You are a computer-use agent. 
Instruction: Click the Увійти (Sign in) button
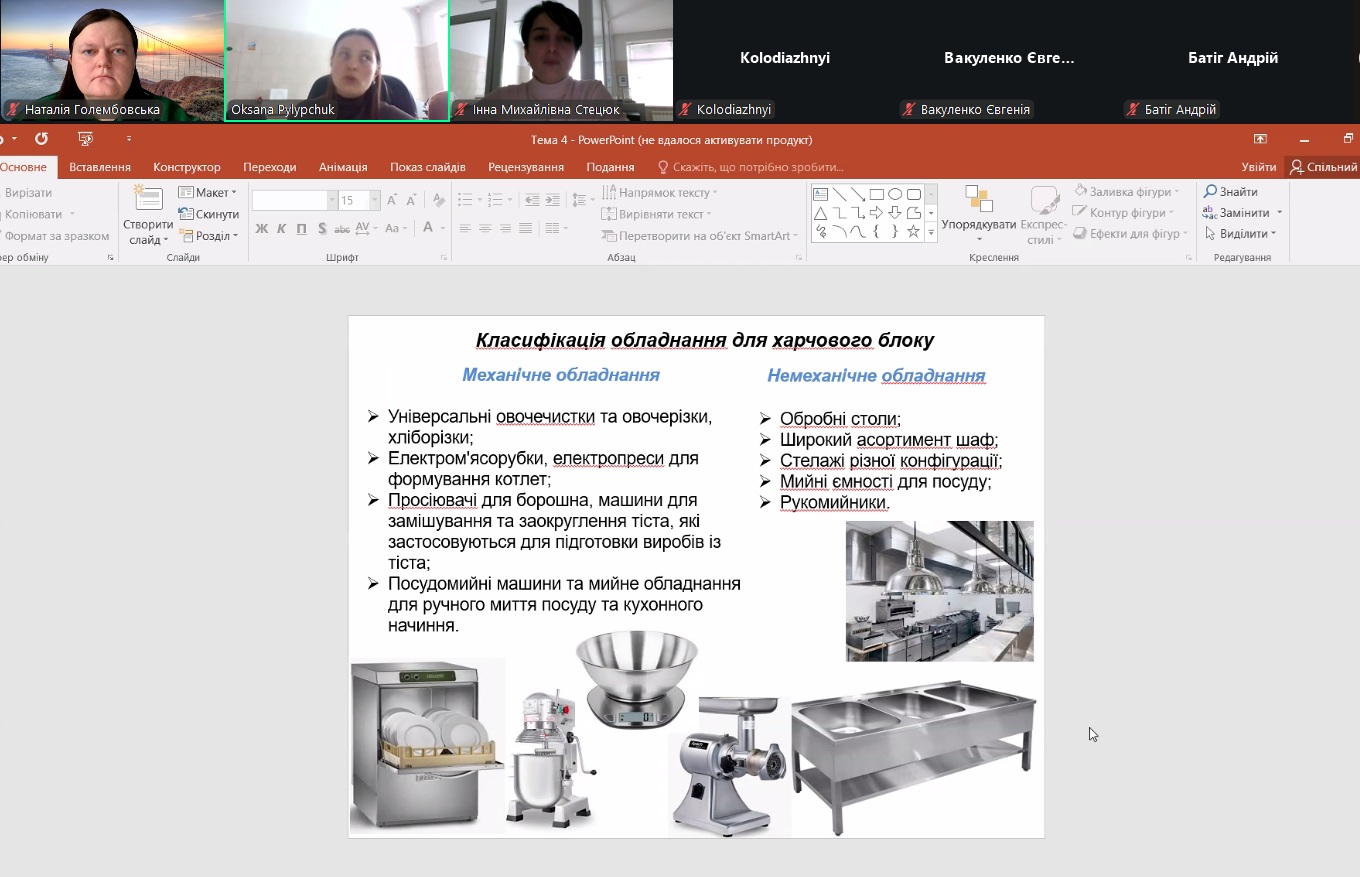[x=1258, y=167]
